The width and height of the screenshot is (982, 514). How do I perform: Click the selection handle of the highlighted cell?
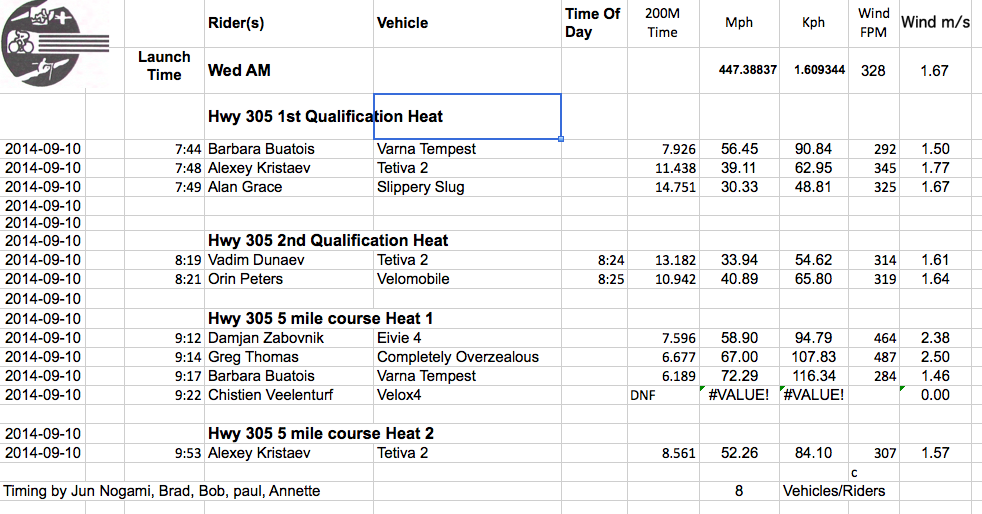[x=561, y=139]
